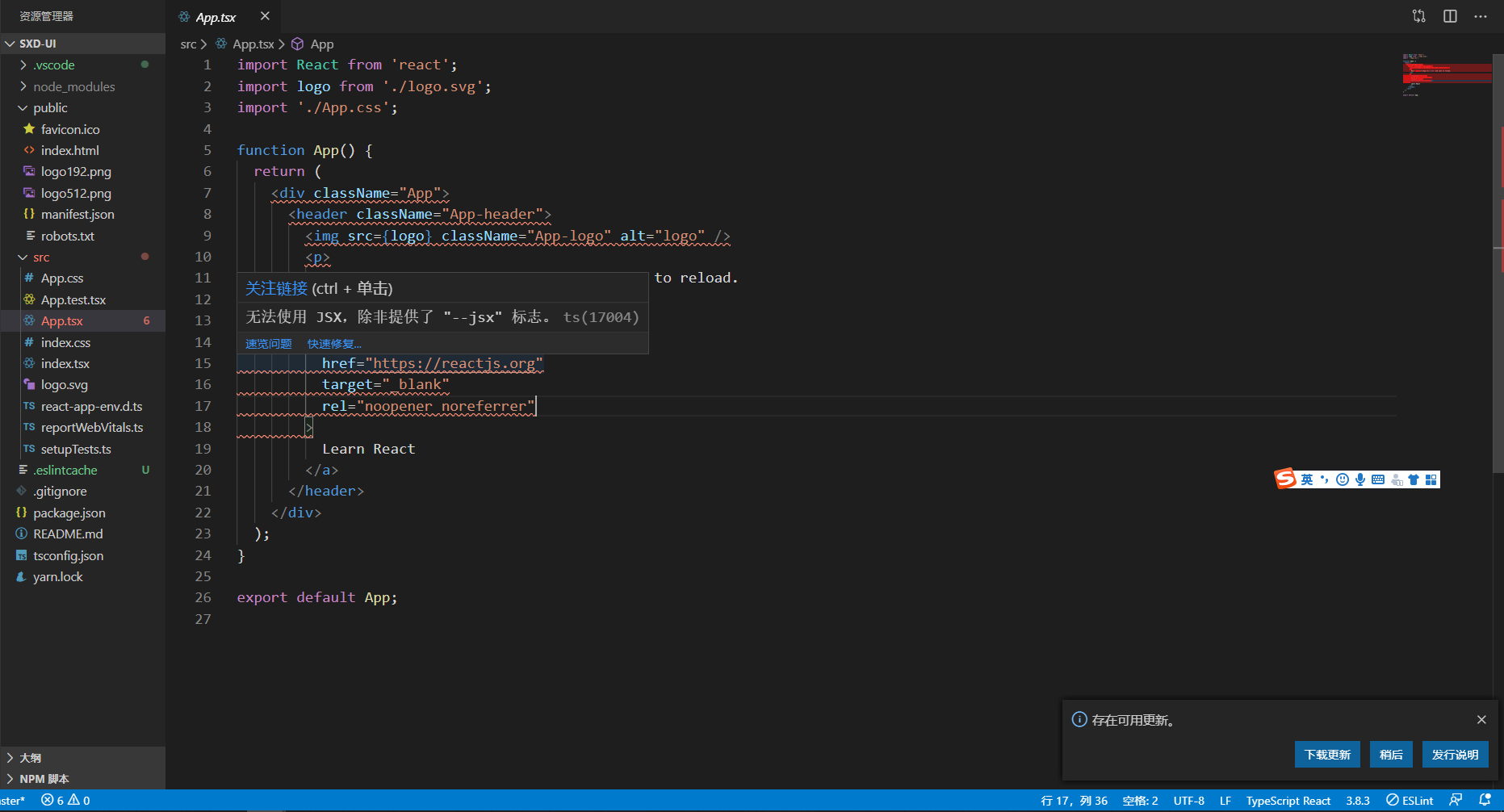Open index.html file

point(82,150)
